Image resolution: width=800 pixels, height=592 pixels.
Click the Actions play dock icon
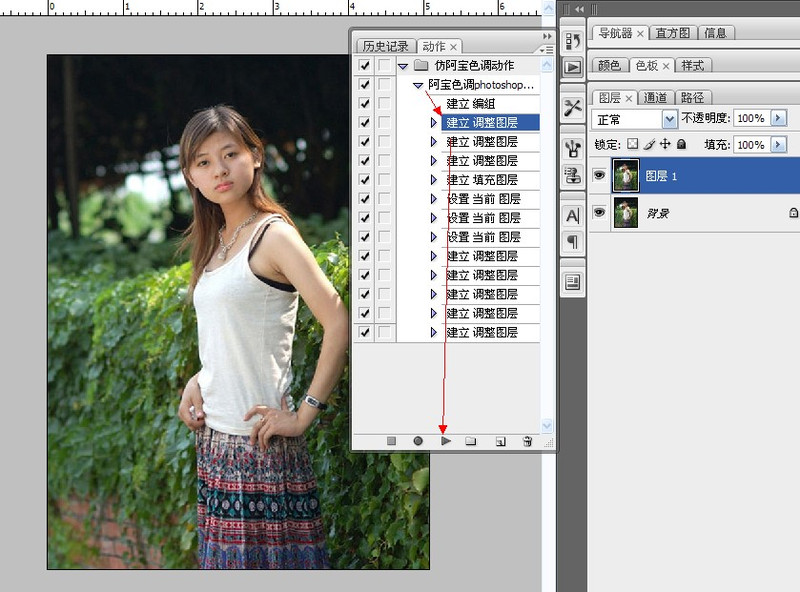[x=572, y=67]
